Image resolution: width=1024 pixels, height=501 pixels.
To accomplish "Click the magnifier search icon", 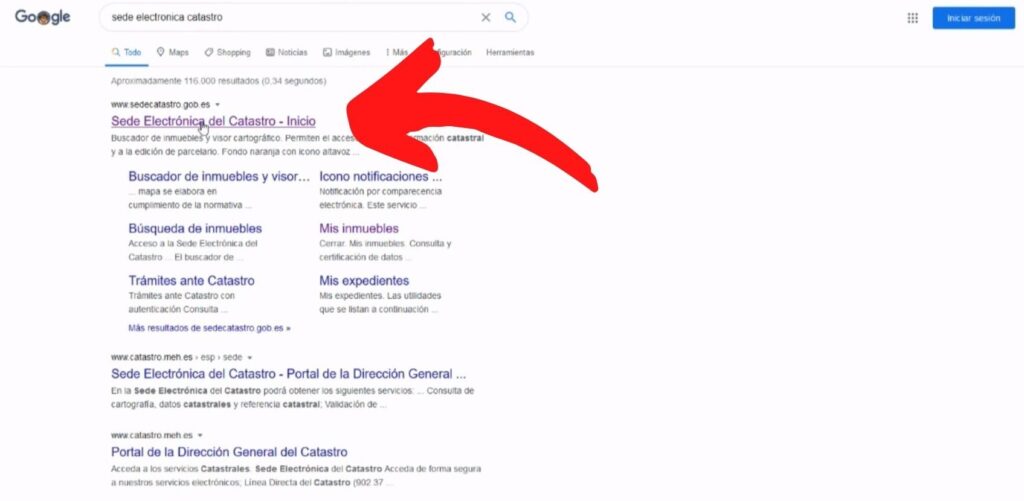I will 510,18.
